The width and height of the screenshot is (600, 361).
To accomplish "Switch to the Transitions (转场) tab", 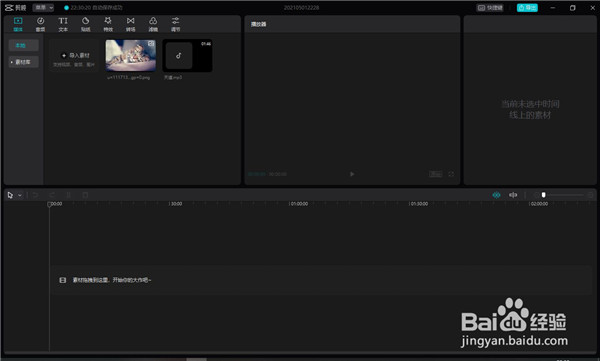I will tap(130, 24).
